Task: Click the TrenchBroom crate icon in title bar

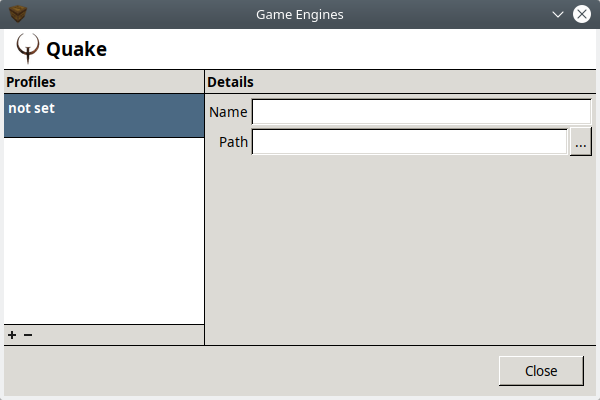Action: [x=18, y=14]
